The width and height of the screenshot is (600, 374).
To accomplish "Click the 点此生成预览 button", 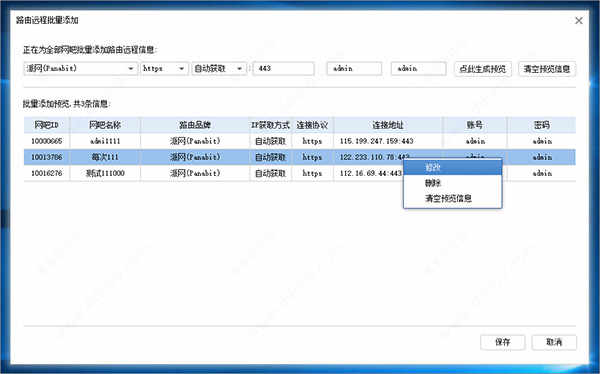I will point(483,69).
